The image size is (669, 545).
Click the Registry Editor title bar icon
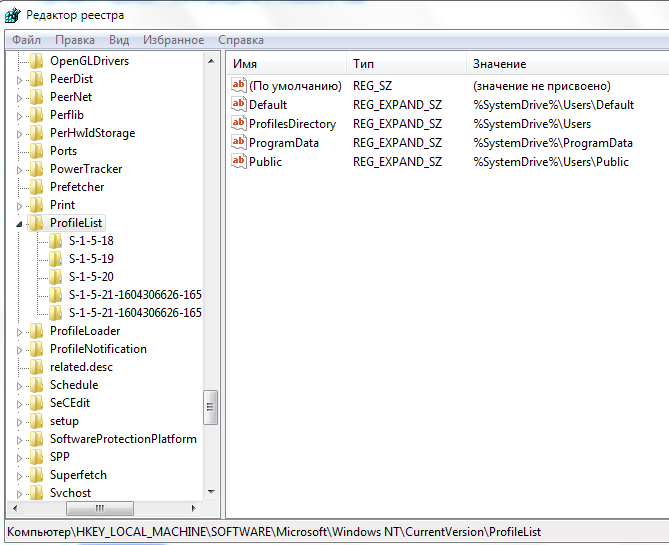pyautogui.click(x=12, y=15)
